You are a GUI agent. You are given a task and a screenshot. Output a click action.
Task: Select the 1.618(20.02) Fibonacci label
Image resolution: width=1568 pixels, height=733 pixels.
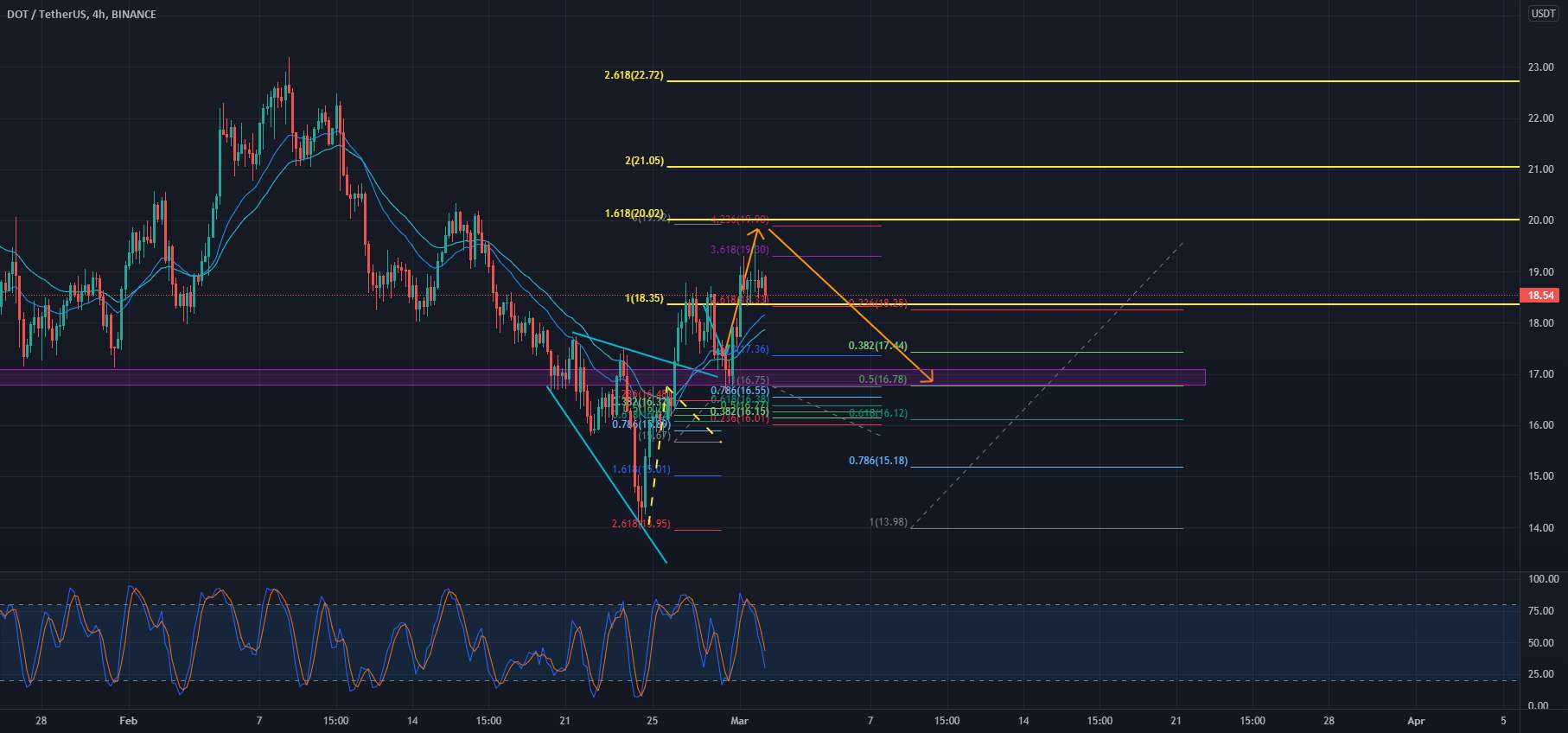coord(634,213)
